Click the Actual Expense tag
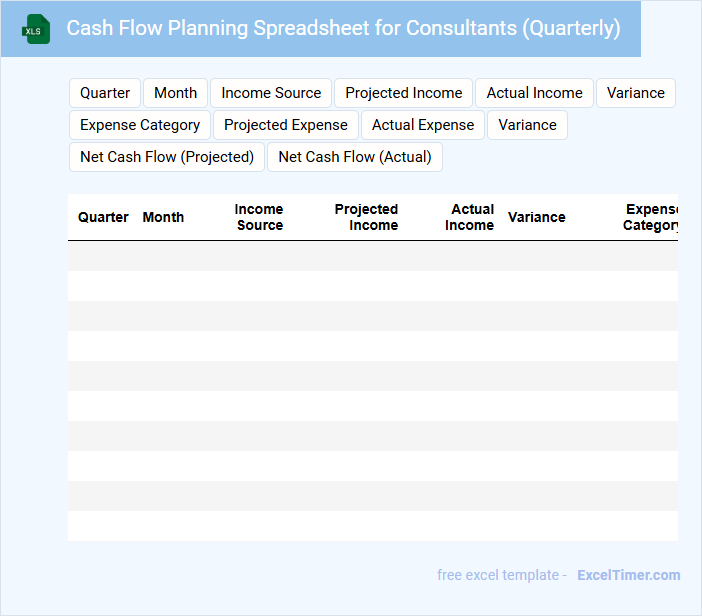The height and width of the screenshot is (616, 702). (423, 125)
